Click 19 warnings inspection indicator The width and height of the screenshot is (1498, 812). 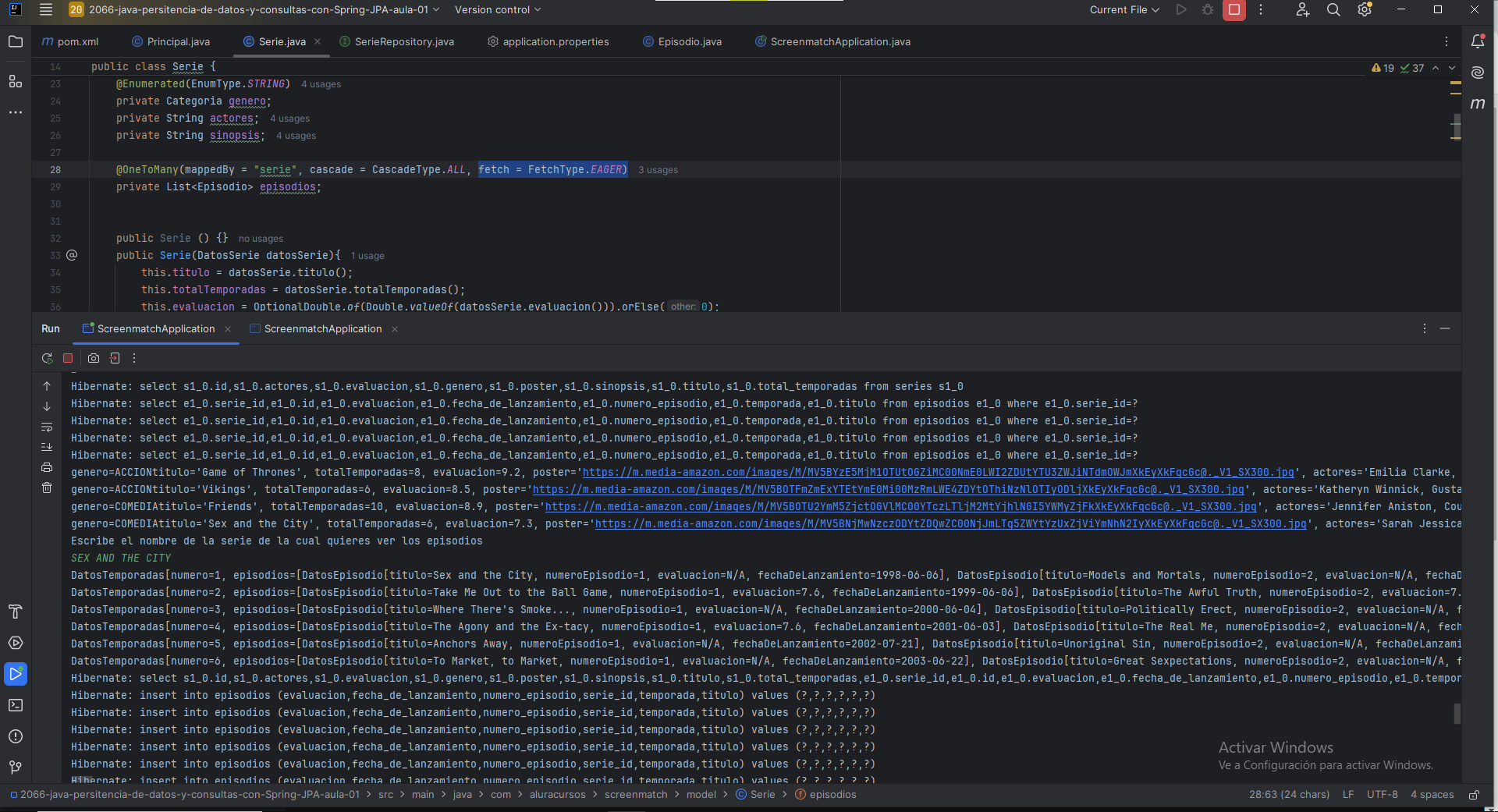click(x=1383, y=68)
